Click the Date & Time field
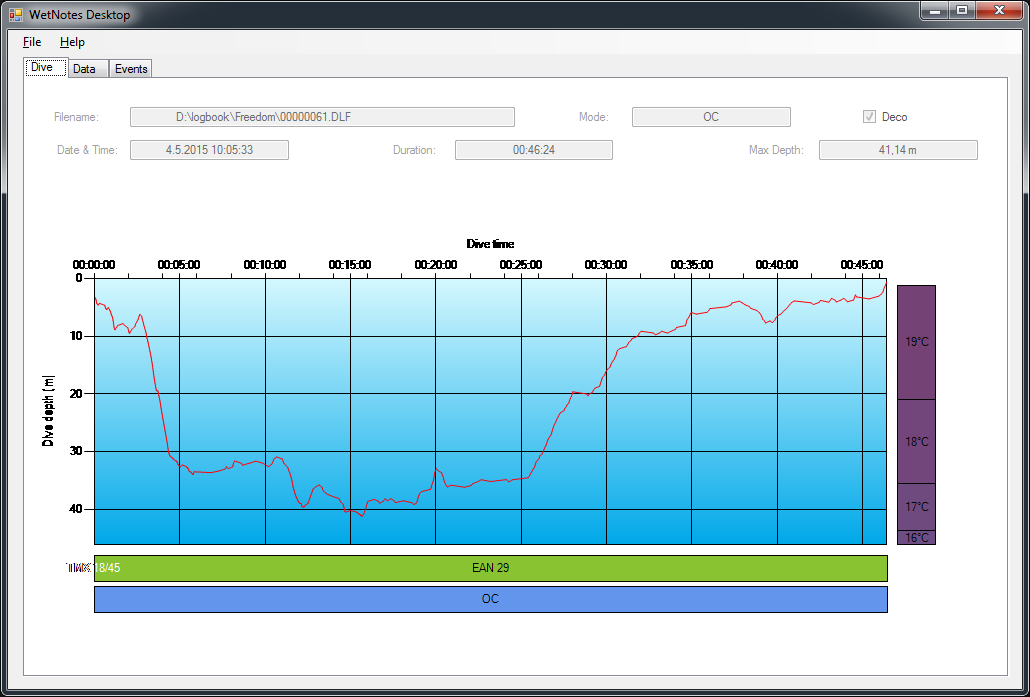This screenshot has width=1030, height=697. point(209,150)
